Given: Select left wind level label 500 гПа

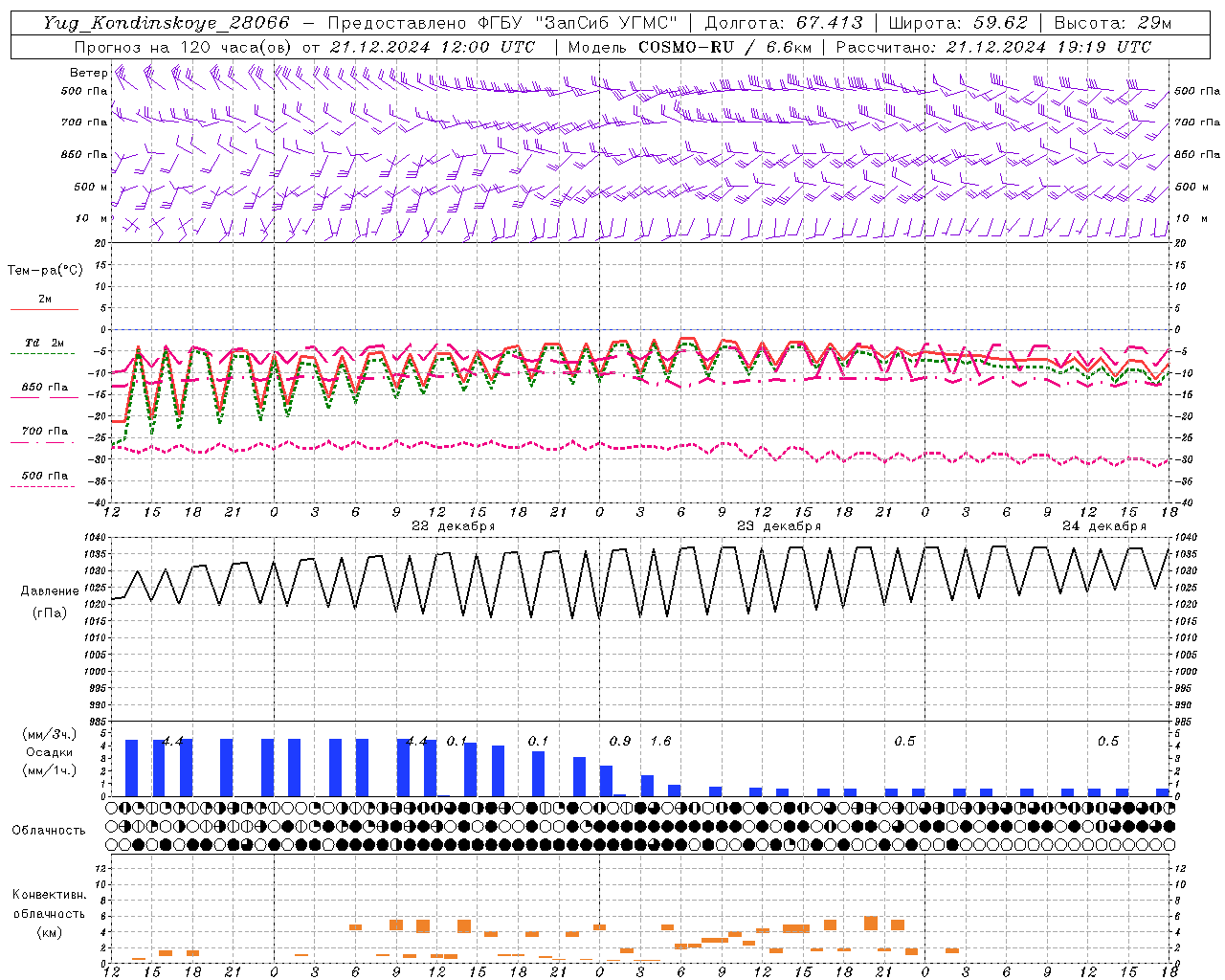Looking at the screenshot, I should pos(84,91).
